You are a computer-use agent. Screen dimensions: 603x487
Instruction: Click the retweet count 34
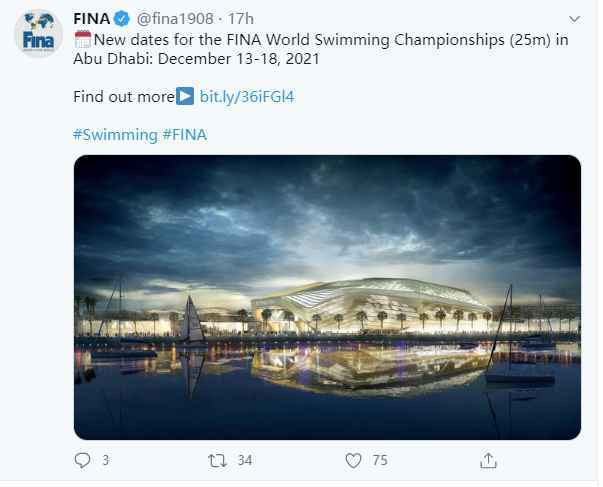245,460
